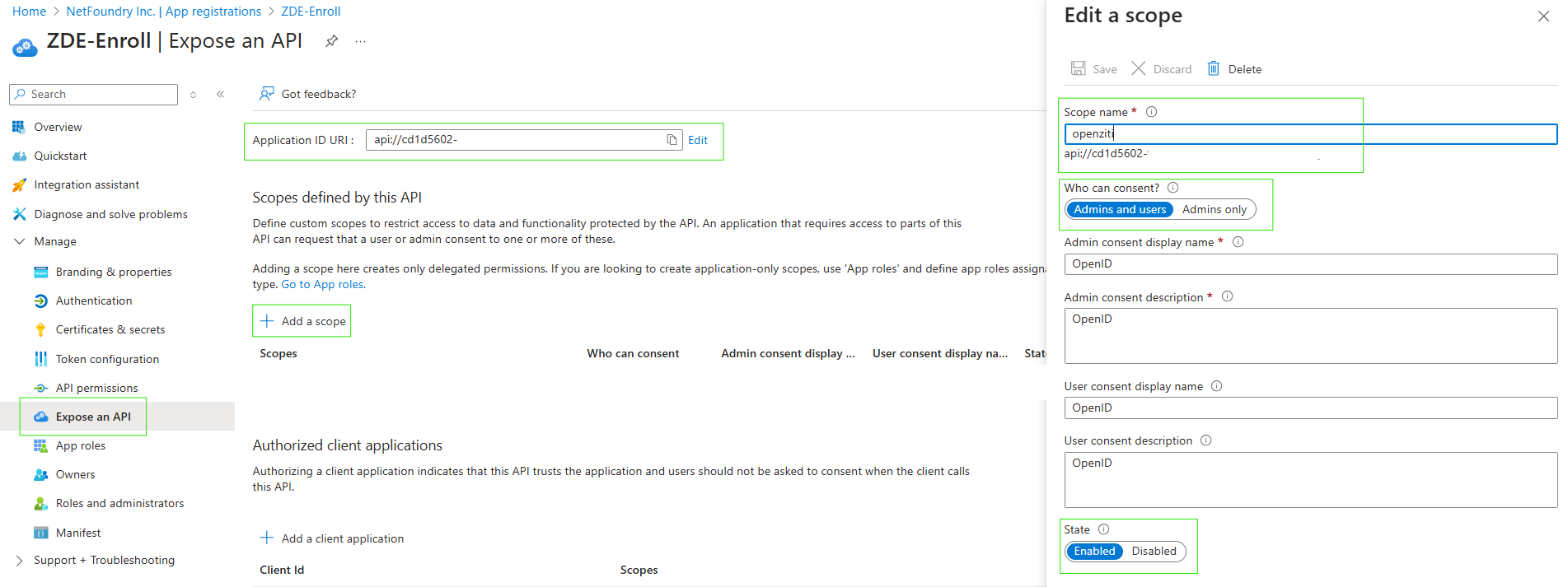The width and height of the screenshot is (1568, 587).
Task: Click Add a scope button
Action: click(302, 321)
